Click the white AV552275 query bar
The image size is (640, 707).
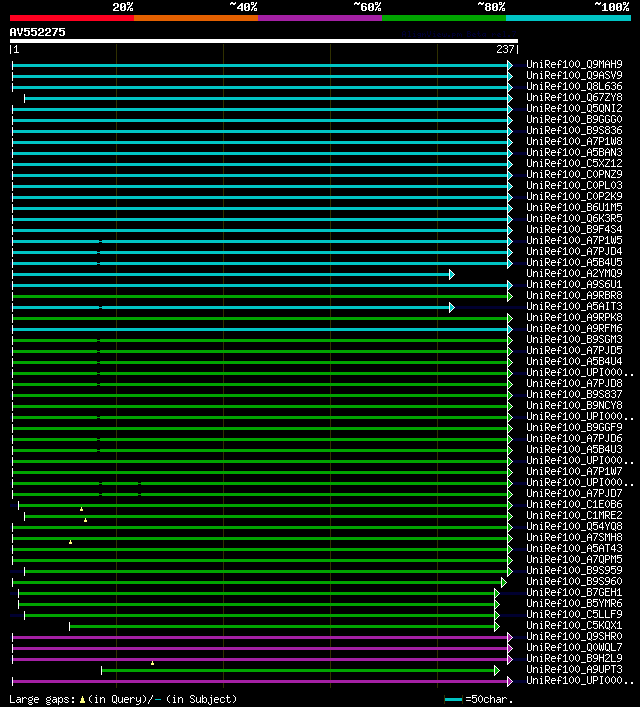point(264,41)
